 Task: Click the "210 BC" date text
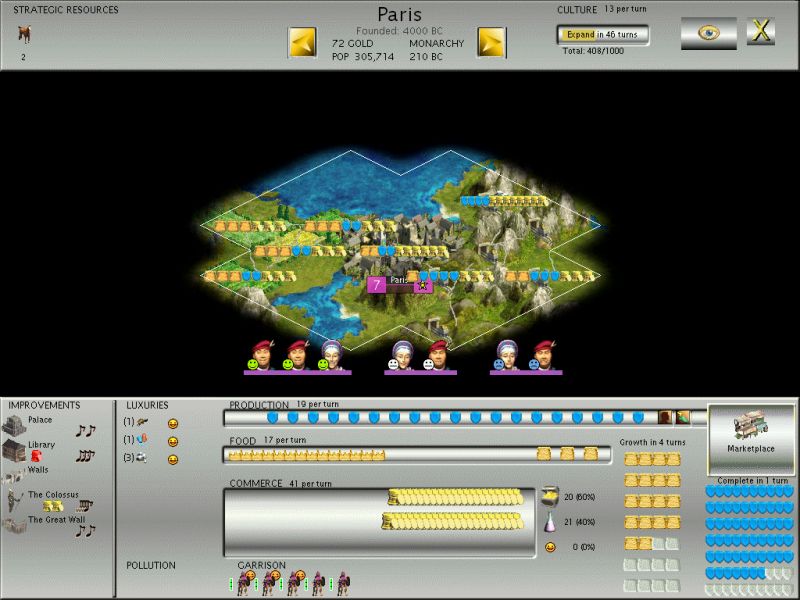pyautogui.click(x=426, y=57)
